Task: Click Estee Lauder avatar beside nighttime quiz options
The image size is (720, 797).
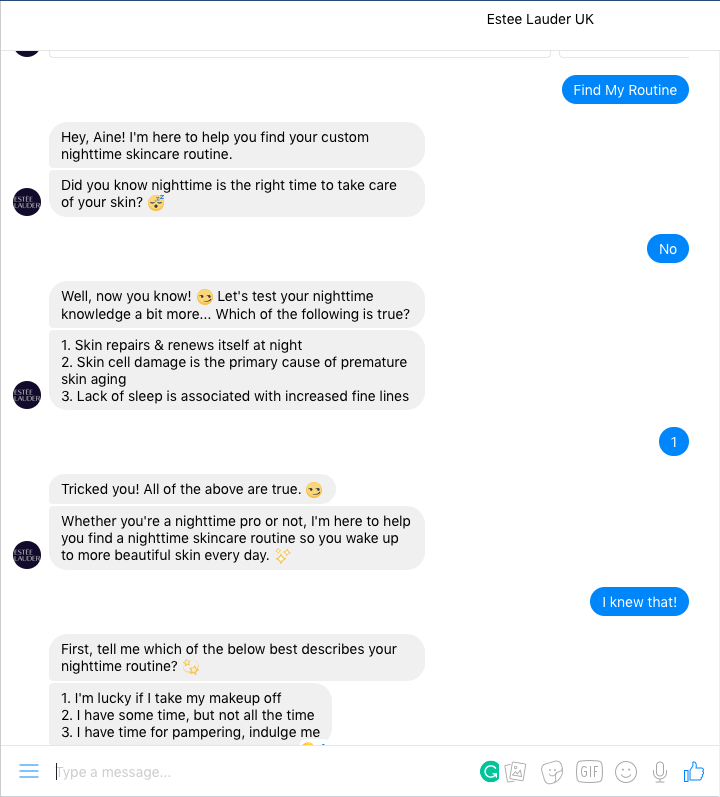Action: [x=27, y=395]
